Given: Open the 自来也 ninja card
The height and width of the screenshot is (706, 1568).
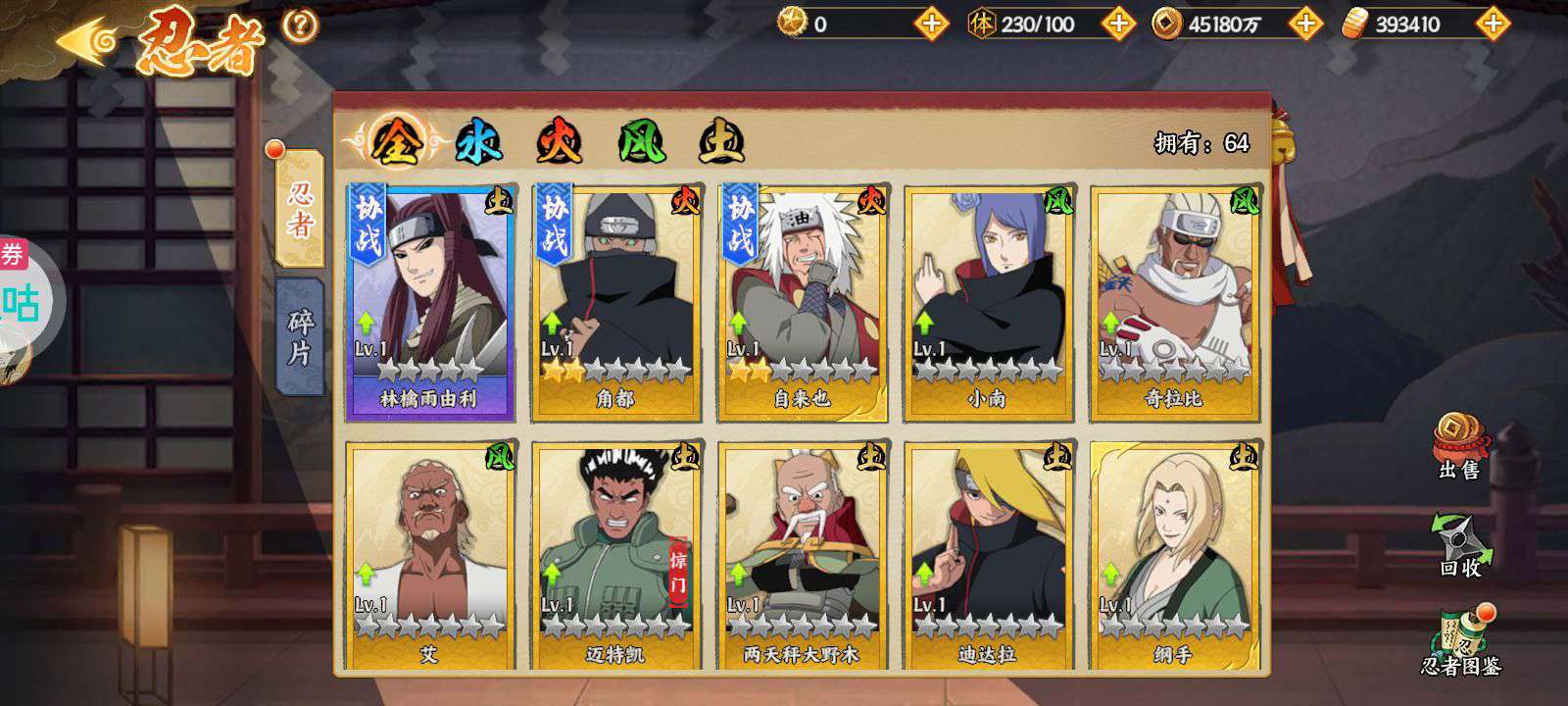Looking at the screenshot, I should pyautogui.click(x=803, y=304).
